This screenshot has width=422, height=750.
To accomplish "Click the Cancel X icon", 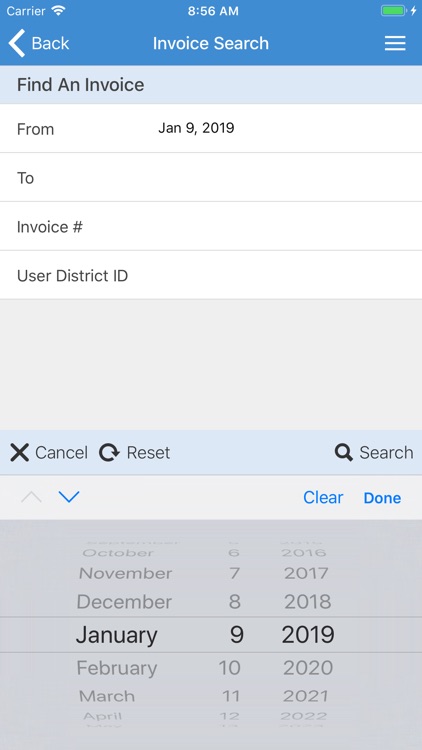I will click(20, 452).
